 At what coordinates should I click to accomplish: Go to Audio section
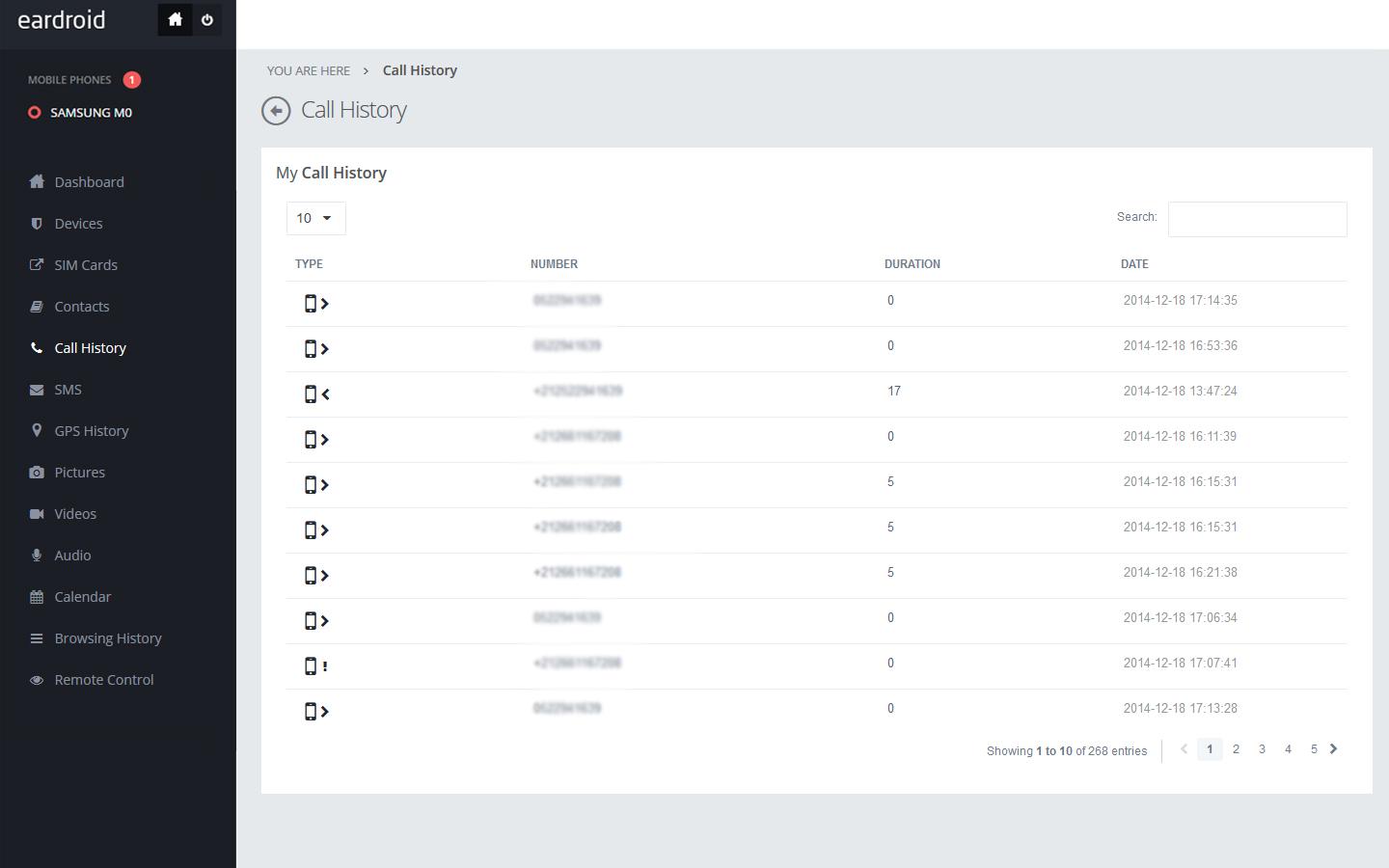click(72, 556)
